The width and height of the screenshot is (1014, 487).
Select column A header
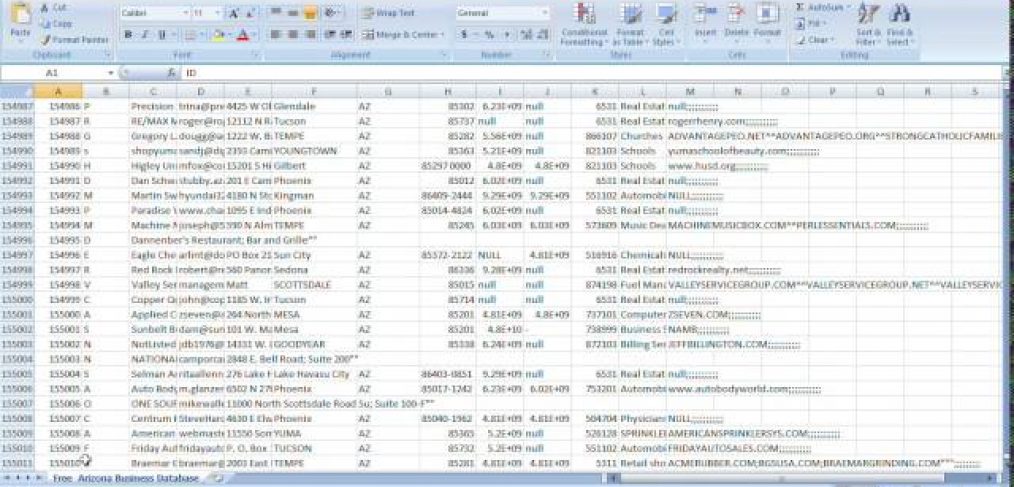click(58, 92)
